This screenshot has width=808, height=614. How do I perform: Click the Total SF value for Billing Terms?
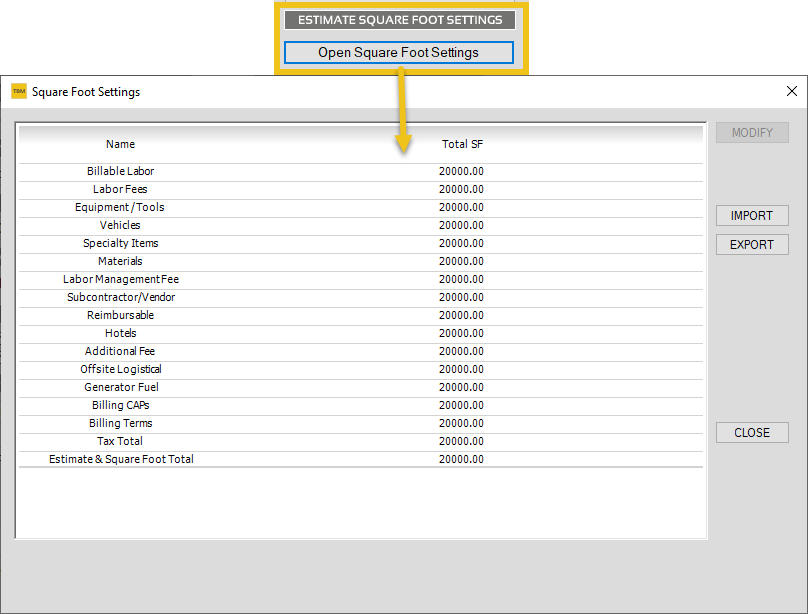point(461,423)
